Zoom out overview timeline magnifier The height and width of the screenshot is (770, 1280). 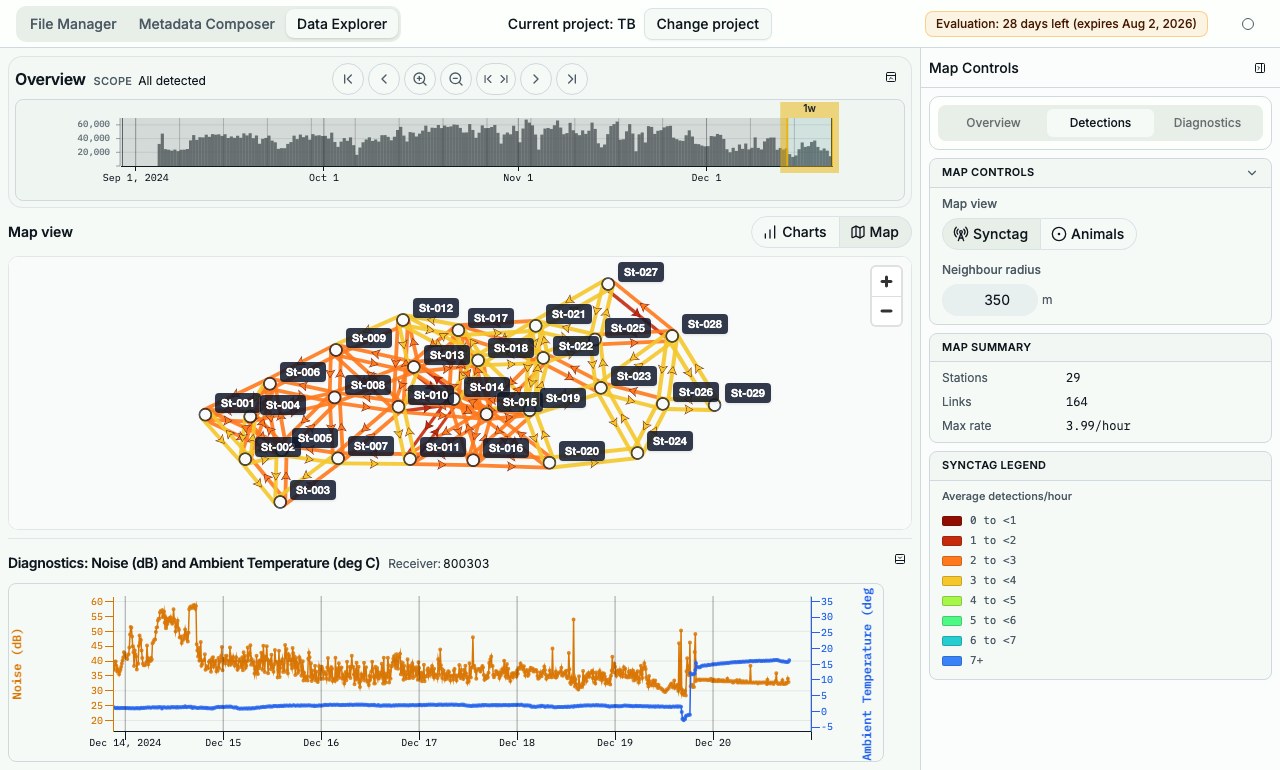click(x=456, y=79)
